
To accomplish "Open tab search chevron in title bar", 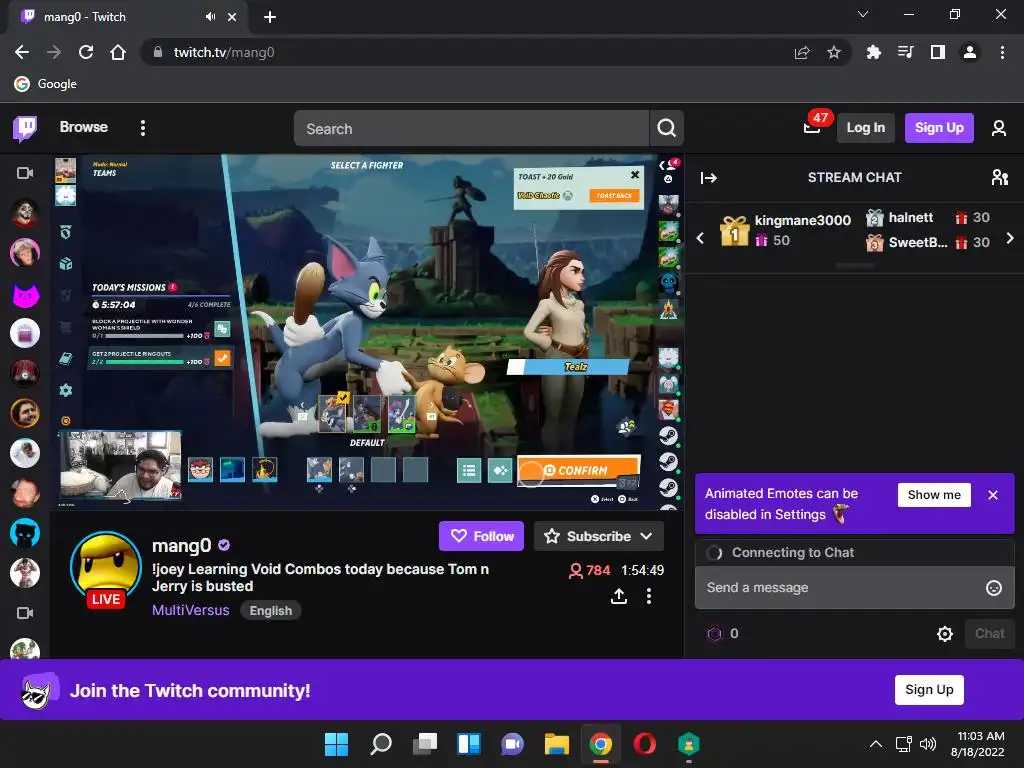I will (x=863, y=14).
